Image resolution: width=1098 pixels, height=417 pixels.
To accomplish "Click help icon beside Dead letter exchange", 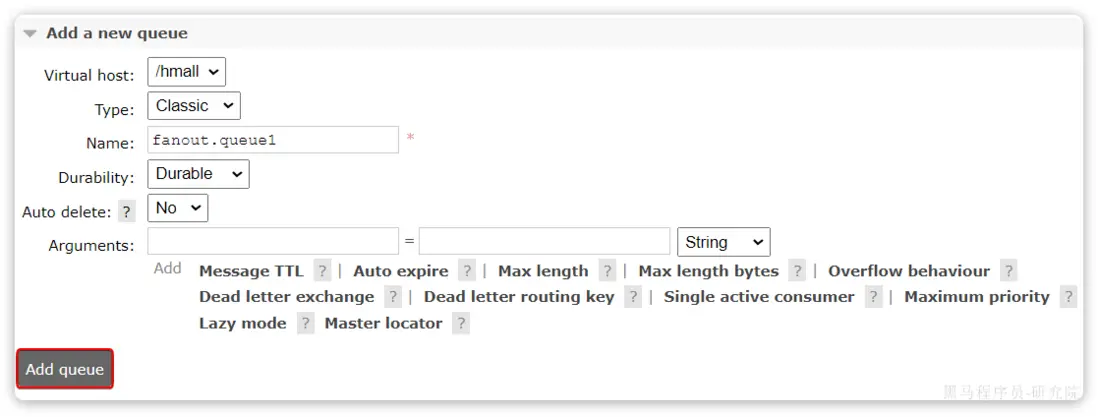I will point(393,297).
